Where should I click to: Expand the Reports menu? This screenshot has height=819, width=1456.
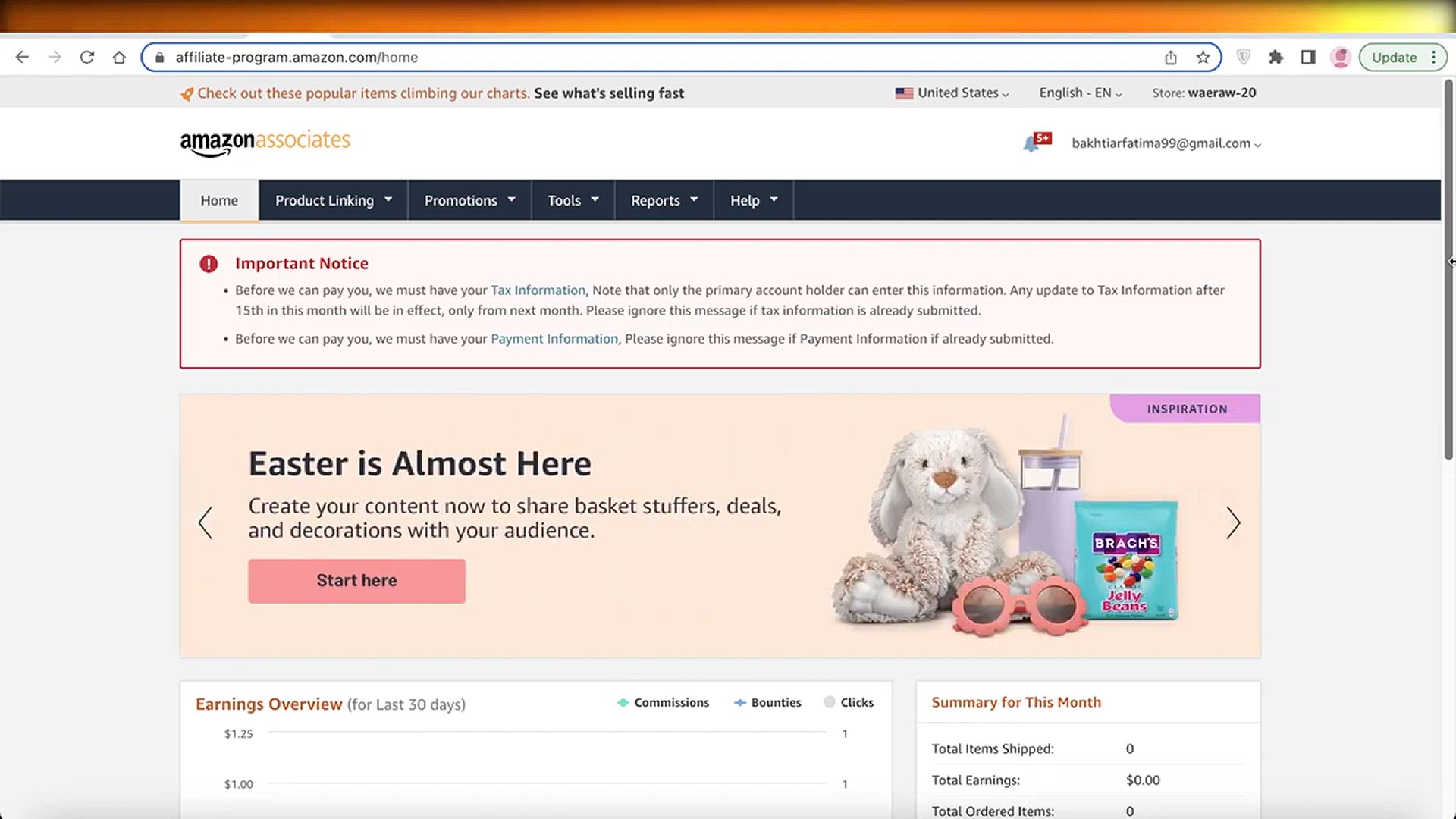664,200
